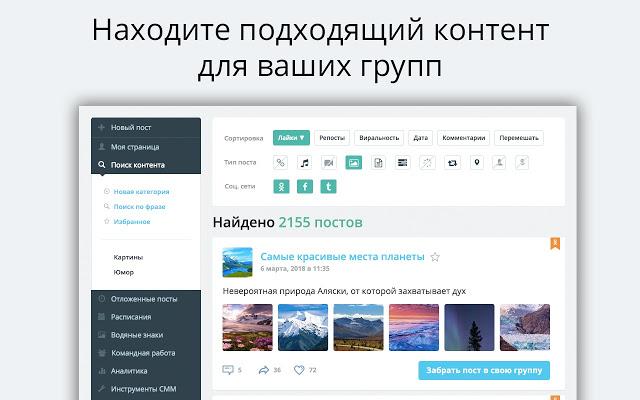The width and height of the screenshot is (640, 400).
Task: Click the Tumblr social network icon
Action: click(x=328, y=187)
